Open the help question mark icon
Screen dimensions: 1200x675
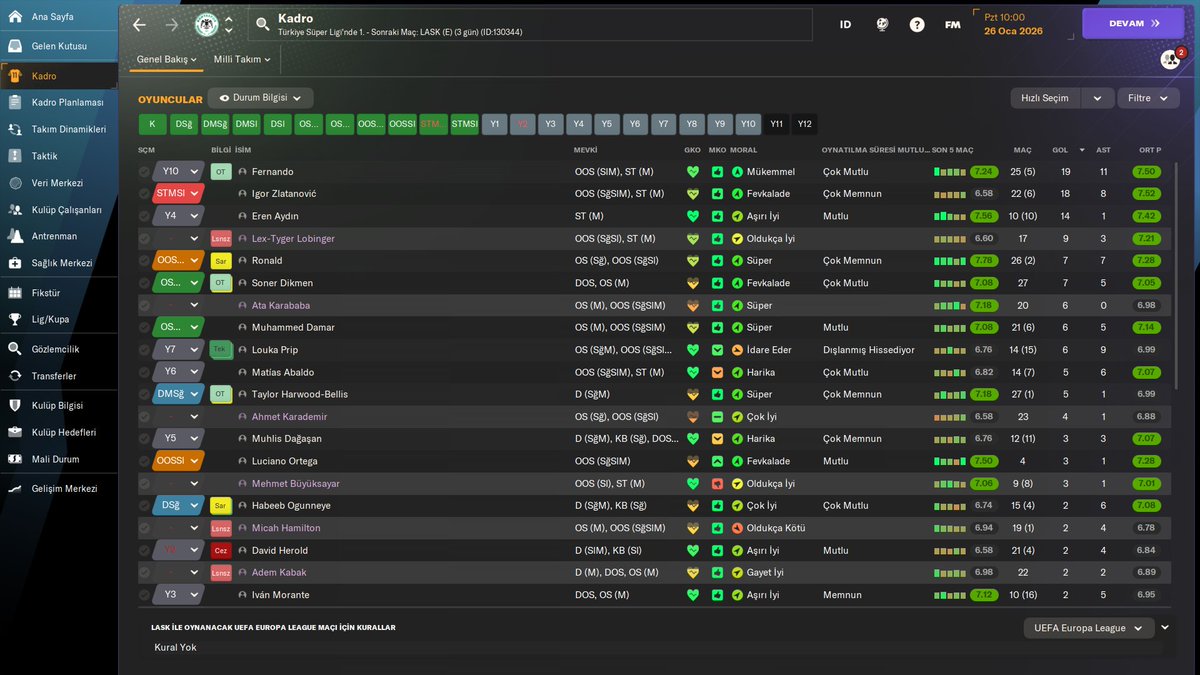click(x=917, y=24)
